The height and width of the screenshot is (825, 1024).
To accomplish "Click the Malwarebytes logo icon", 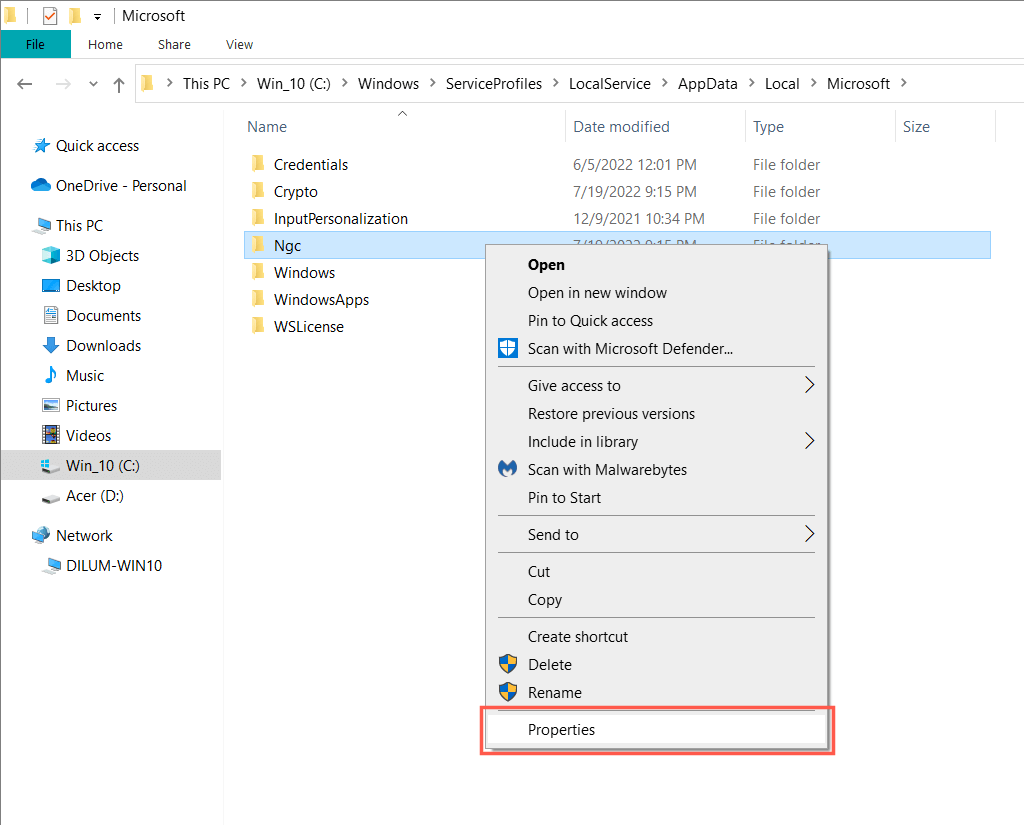I will (x=508, y=469).
